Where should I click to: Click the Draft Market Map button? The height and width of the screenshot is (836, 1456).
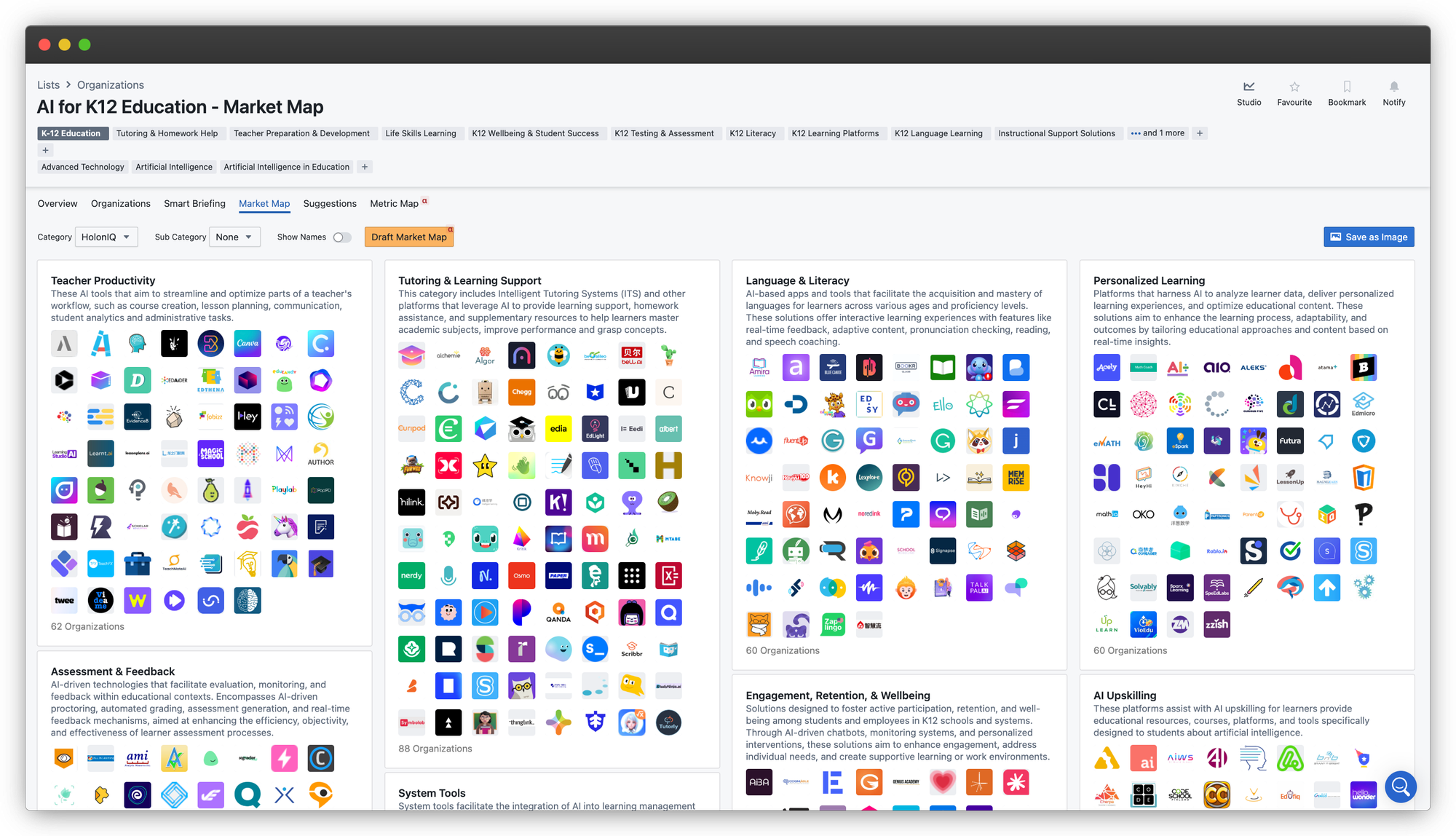pos(408,237)
